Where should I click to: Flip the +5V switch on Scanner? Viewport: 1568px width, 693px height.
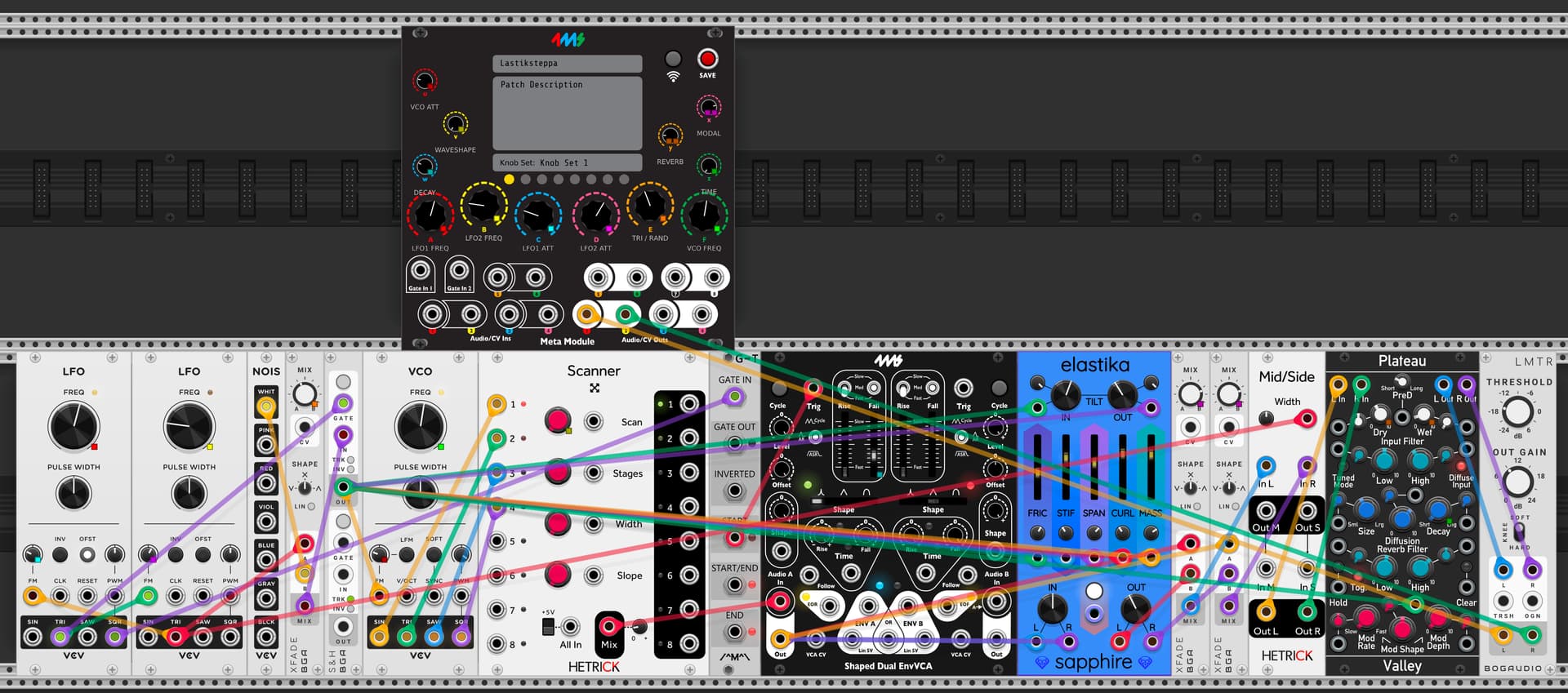point(548,627)
